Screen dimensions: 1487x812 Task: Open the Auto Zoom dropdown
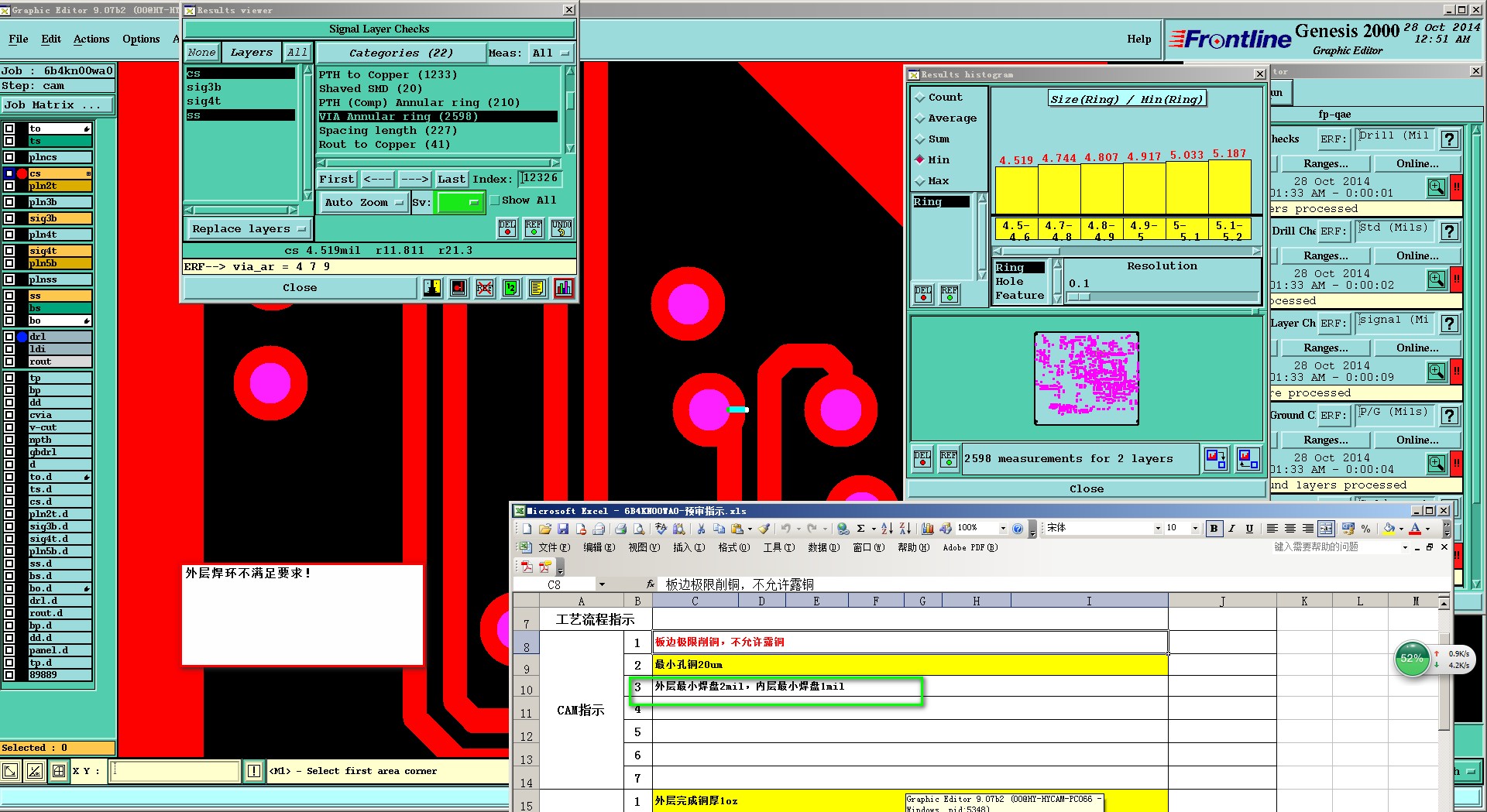364,203
